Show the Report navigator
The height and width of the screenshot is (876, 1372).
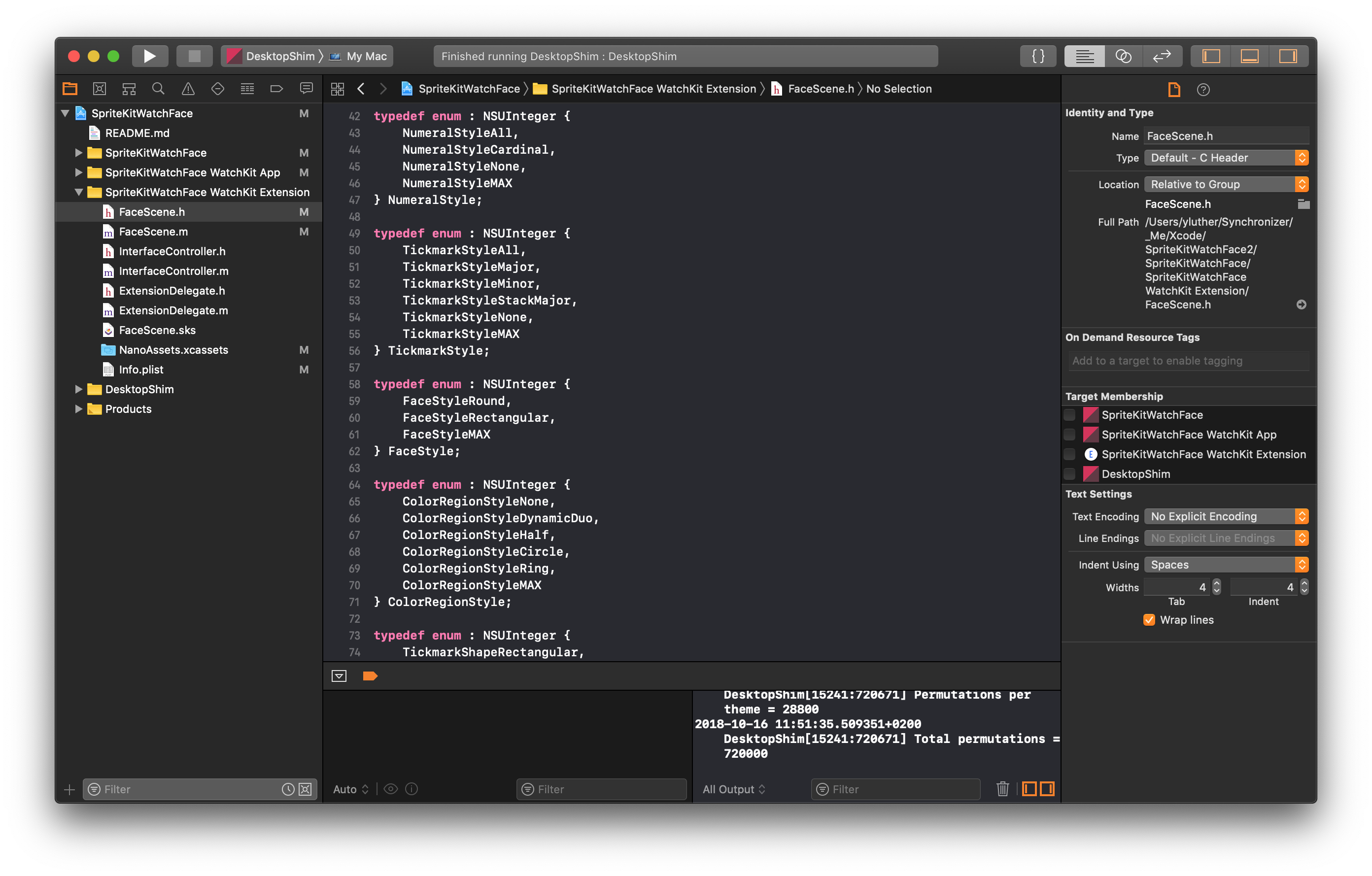click(307, 88)
